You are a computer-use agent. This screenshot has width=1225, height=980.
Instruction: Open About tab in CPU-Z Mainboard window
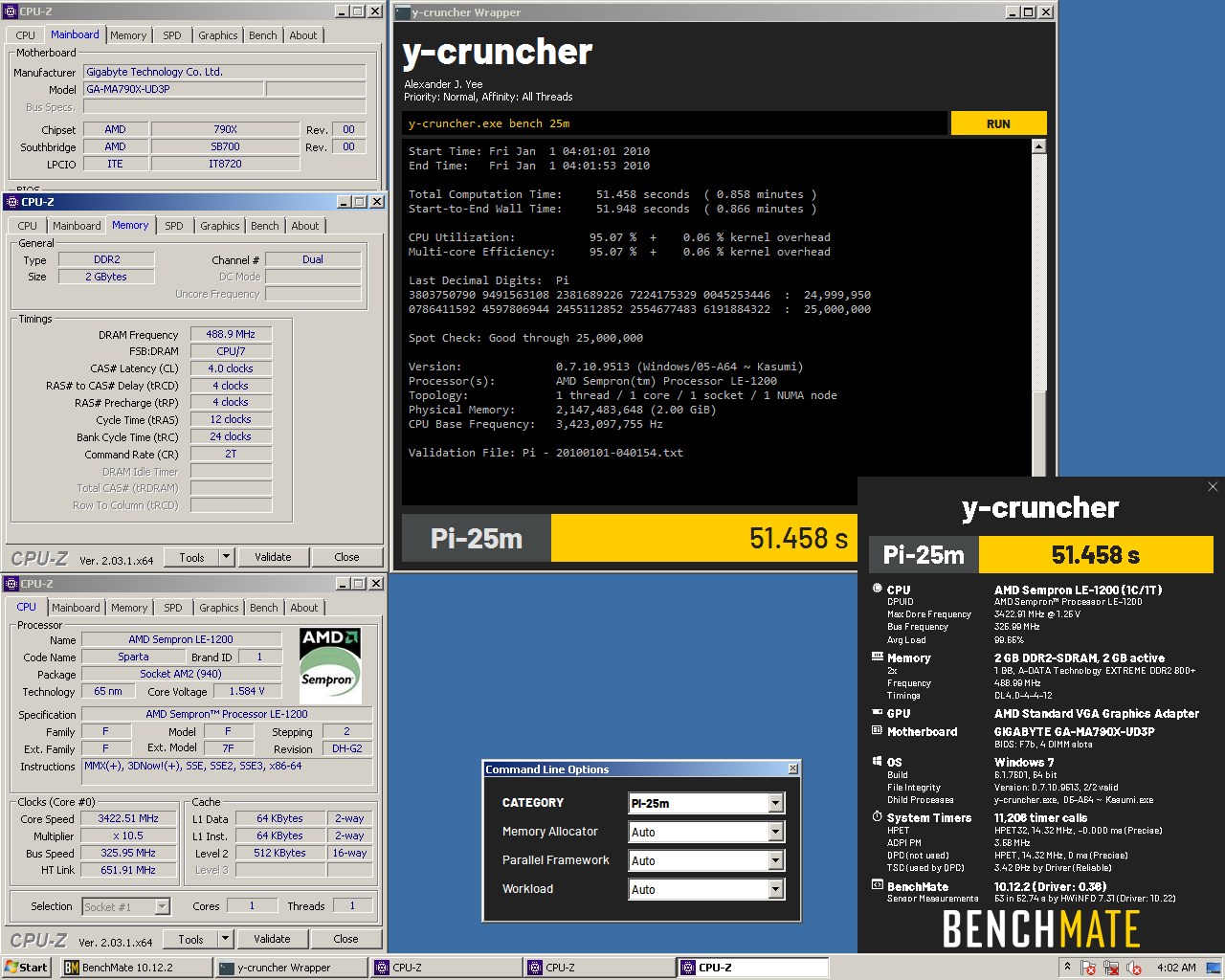[303, 35]
